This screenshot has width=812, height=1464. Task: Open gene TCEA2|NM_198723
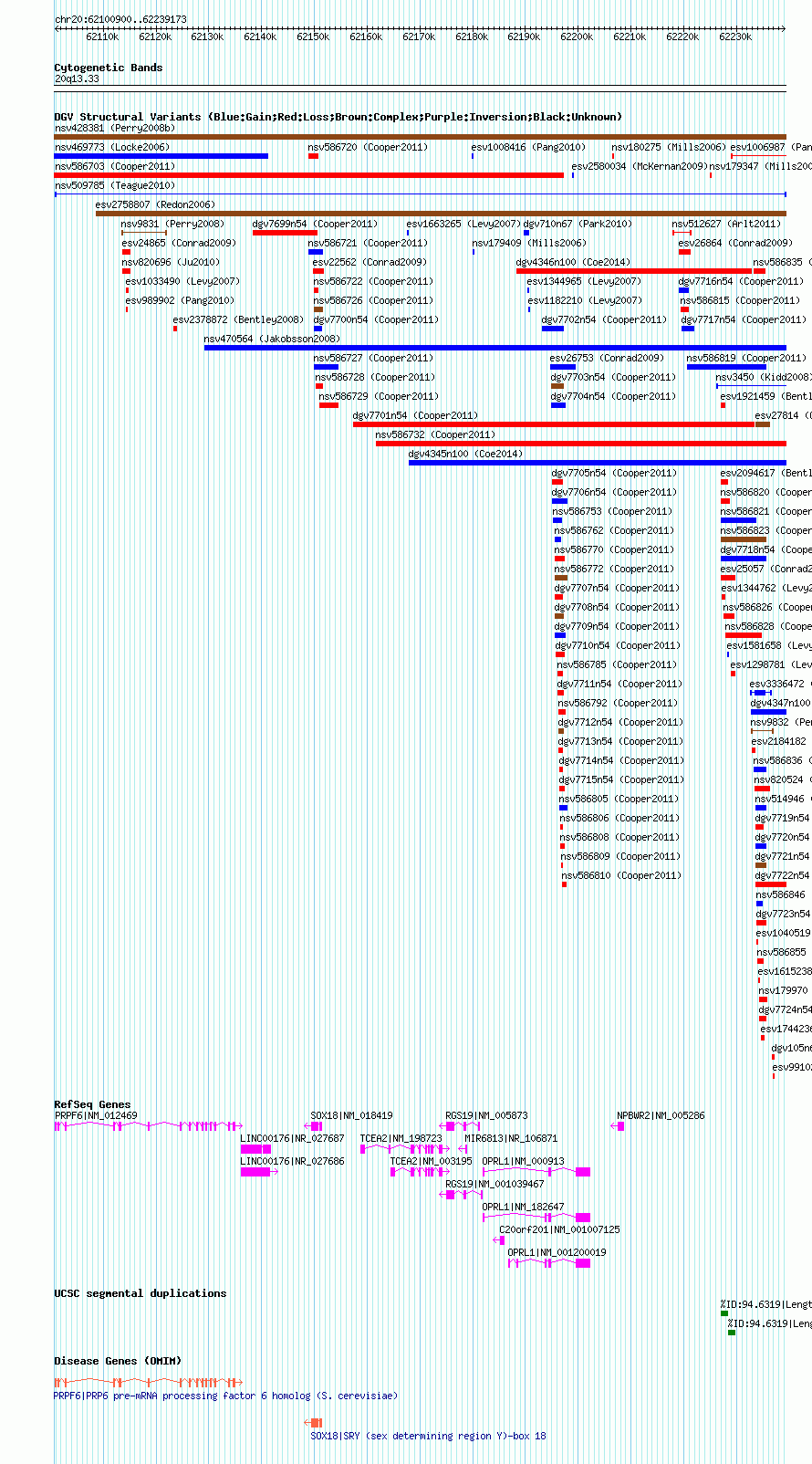(x=401, y=1138)
